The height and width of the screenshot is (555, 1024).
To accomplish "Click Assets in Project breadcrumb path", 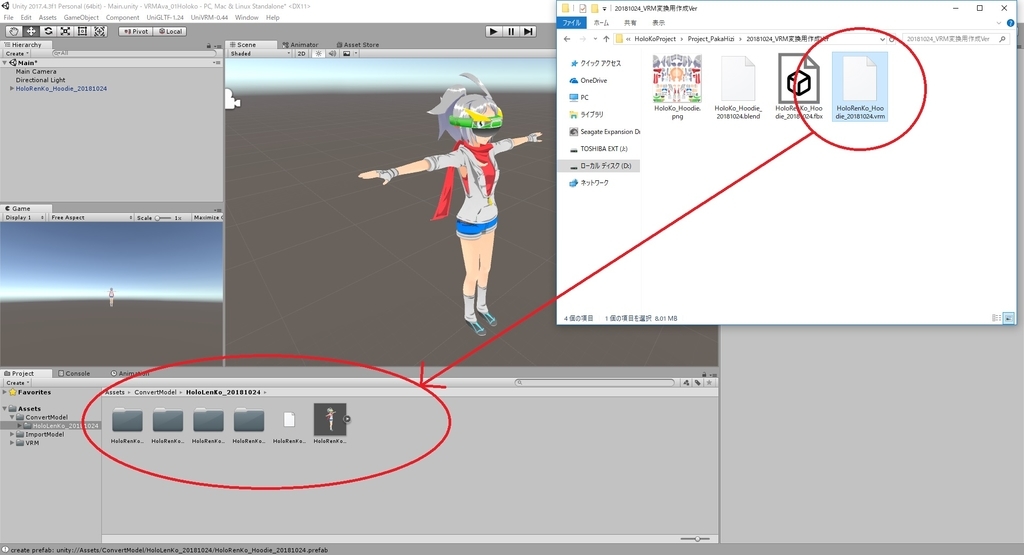I will click(x=114, y=392).
